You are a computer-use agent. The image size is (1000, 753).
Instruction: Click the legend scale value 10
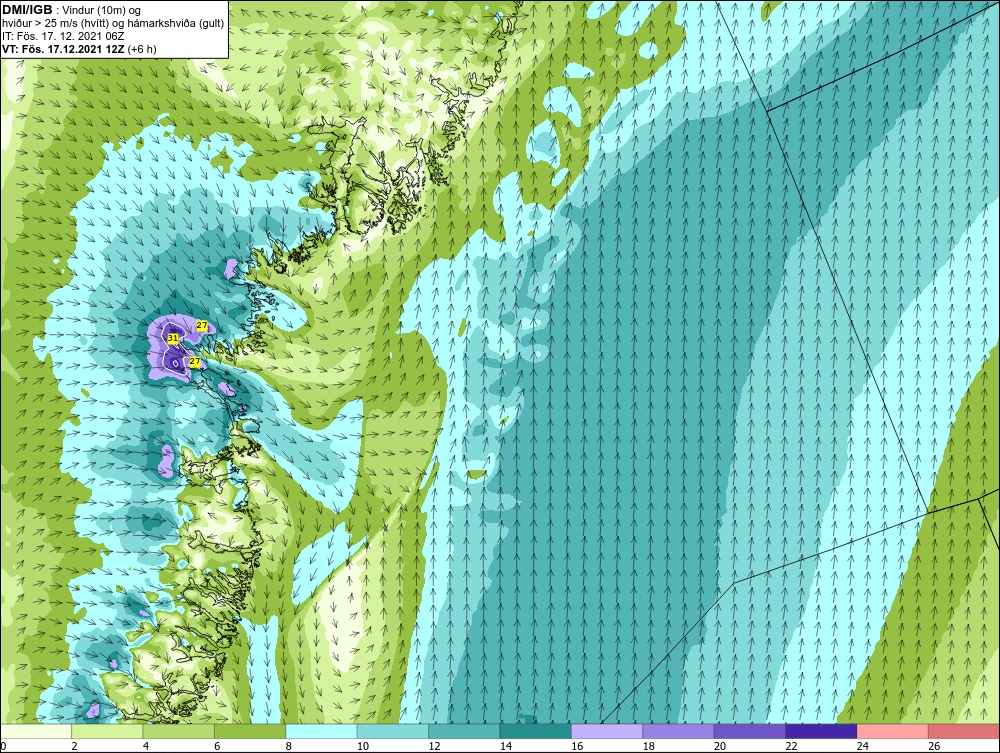363,746
